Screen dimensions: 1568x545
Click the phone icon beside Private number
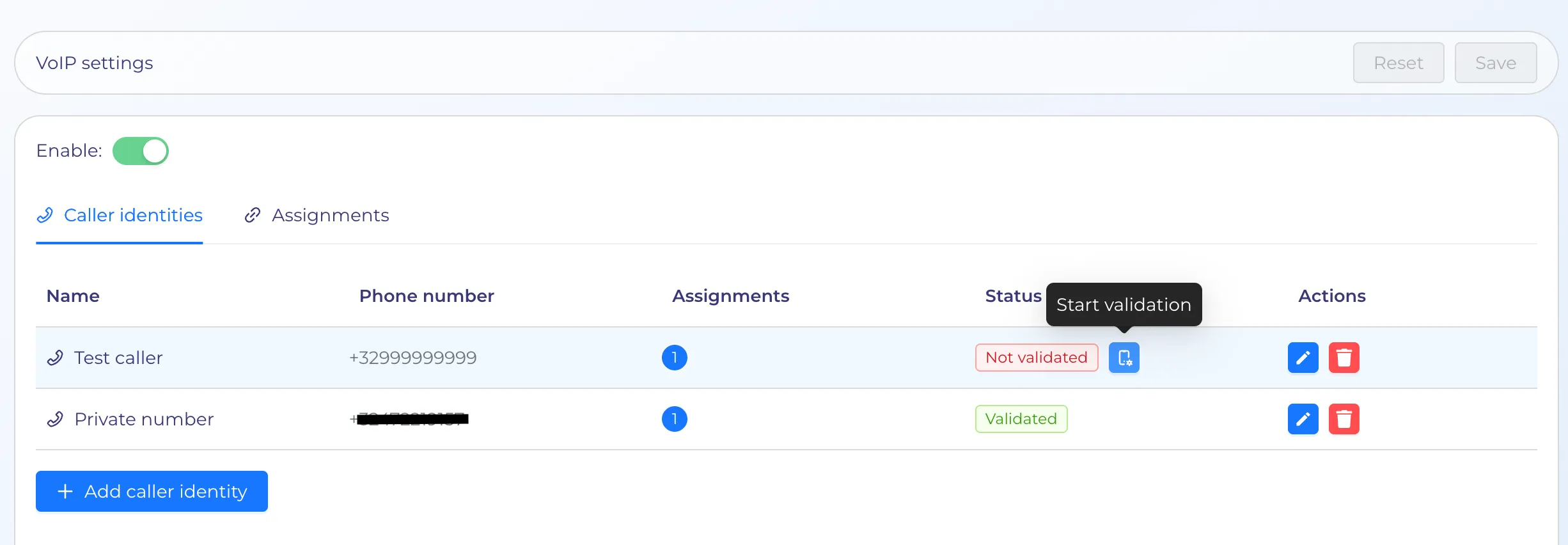pyautogui.click(x=55, y=419)
